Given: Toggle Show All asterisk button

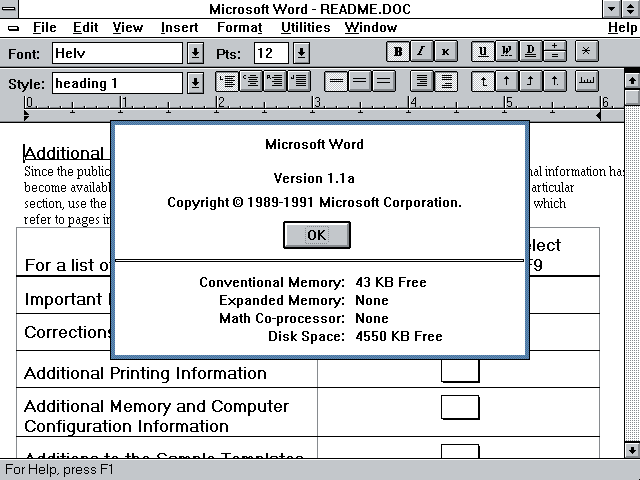Looking at the screenshot, I should click(x=587, y=51).
